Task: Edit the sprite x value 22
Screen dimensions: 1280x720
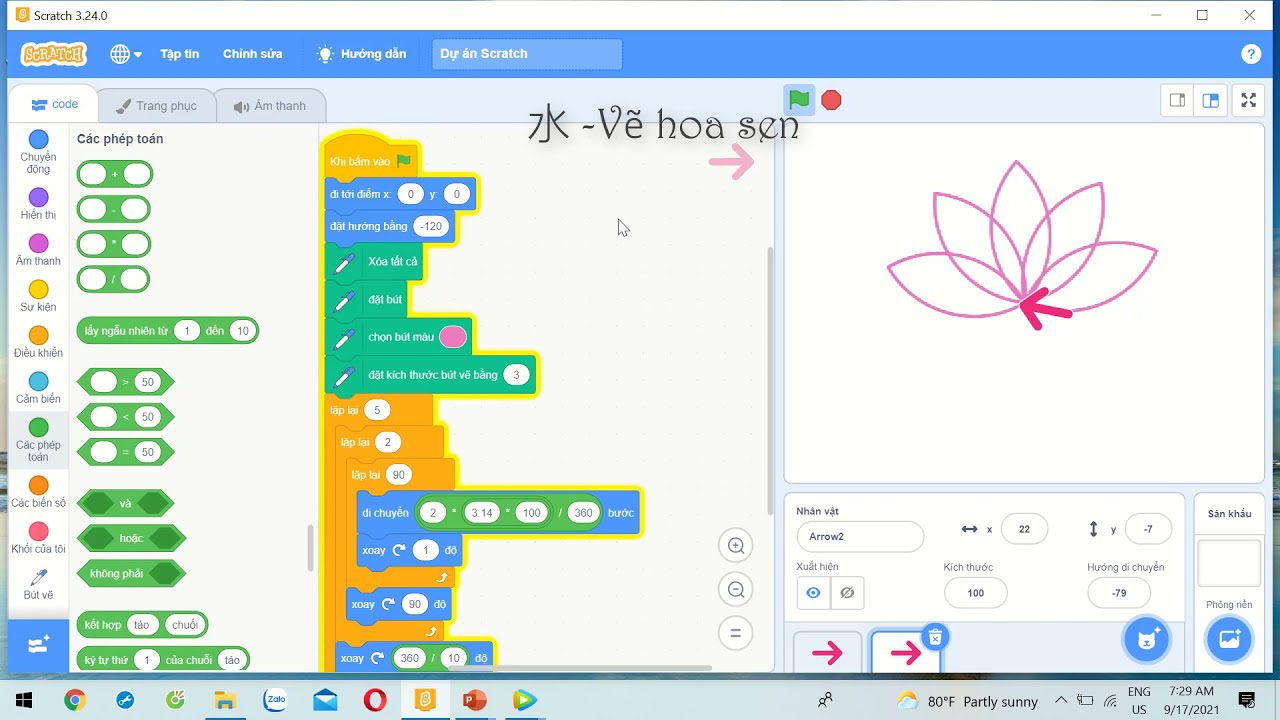Action: click(1024, 529)
